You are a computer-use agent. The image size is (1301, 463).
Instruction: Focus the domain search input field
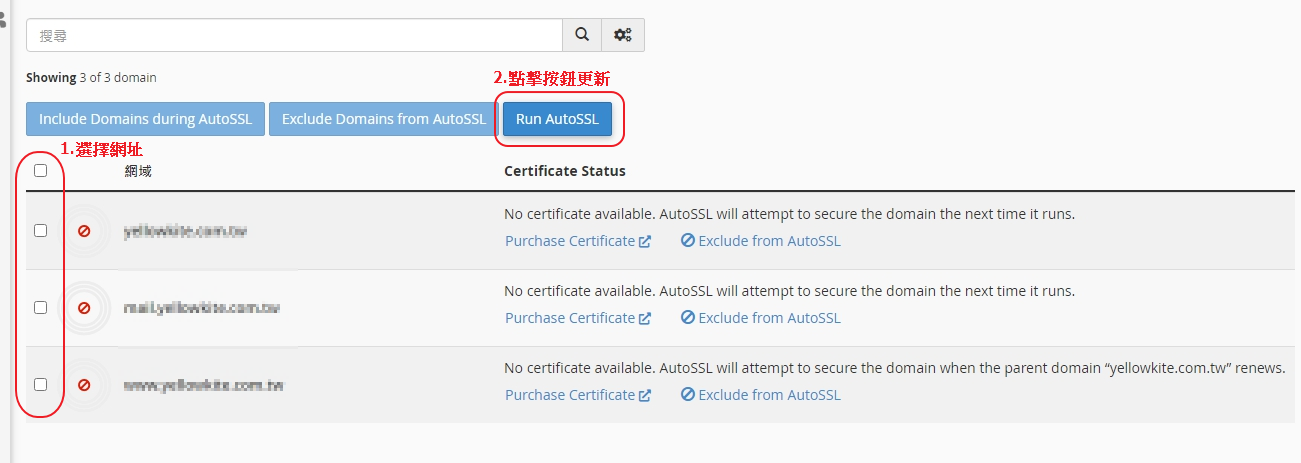294,35
